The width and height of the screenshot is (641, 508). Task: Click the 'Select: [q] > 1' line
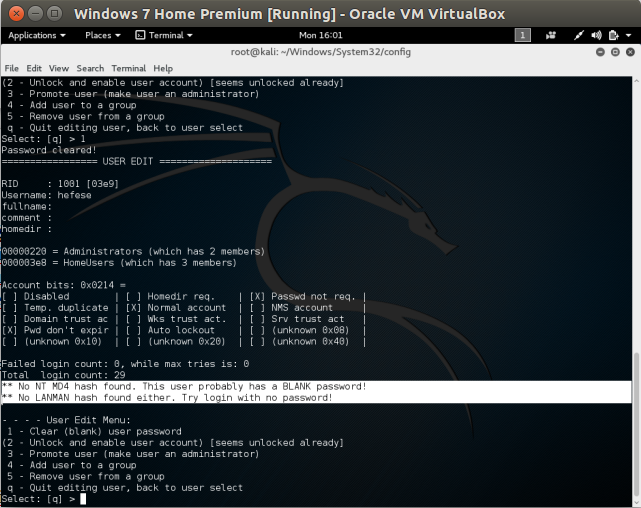(43, 139)
